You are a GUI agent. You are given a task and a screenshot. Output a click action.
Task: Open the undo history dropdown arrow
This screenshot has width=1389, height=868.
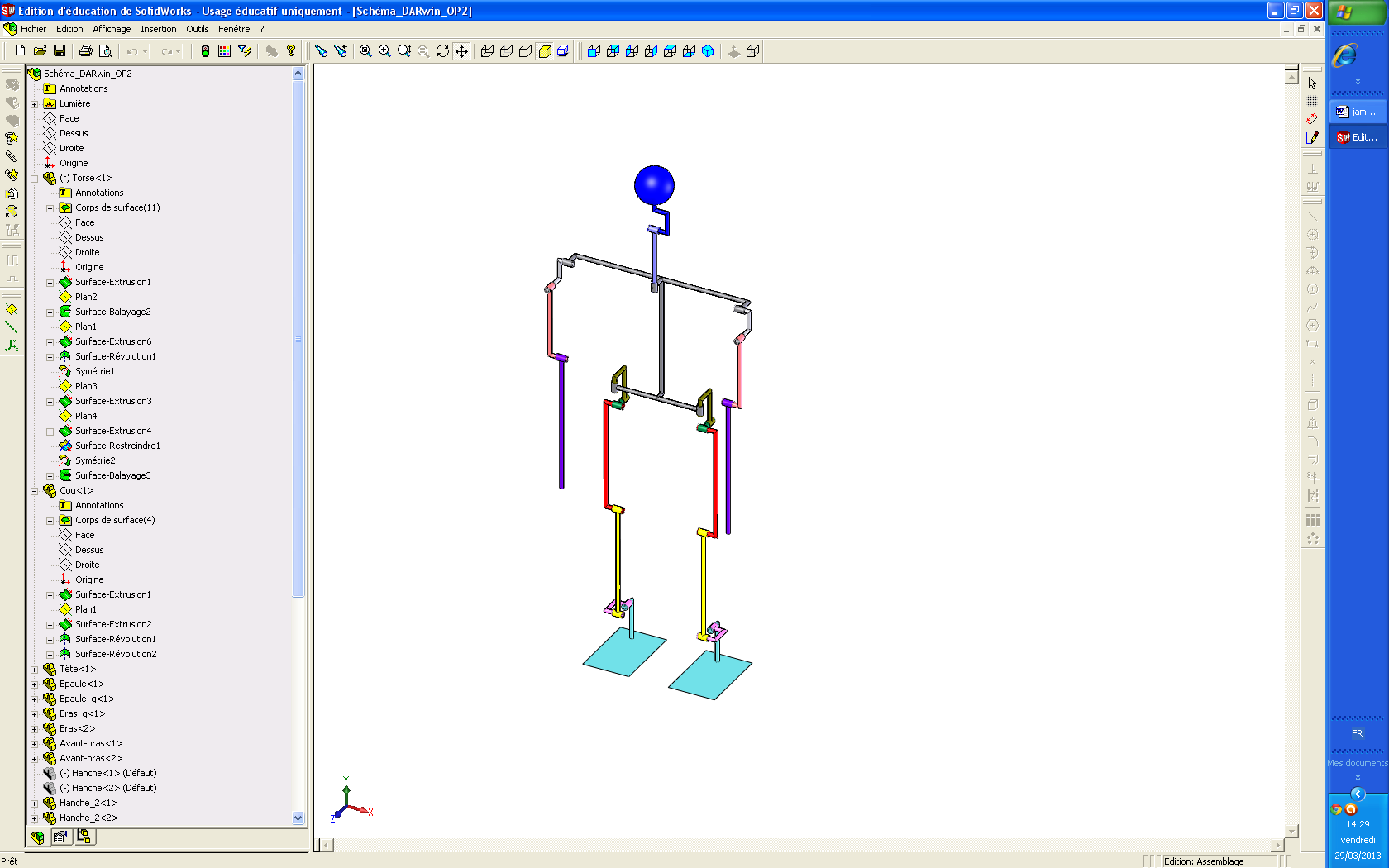(x=146, y=51)
